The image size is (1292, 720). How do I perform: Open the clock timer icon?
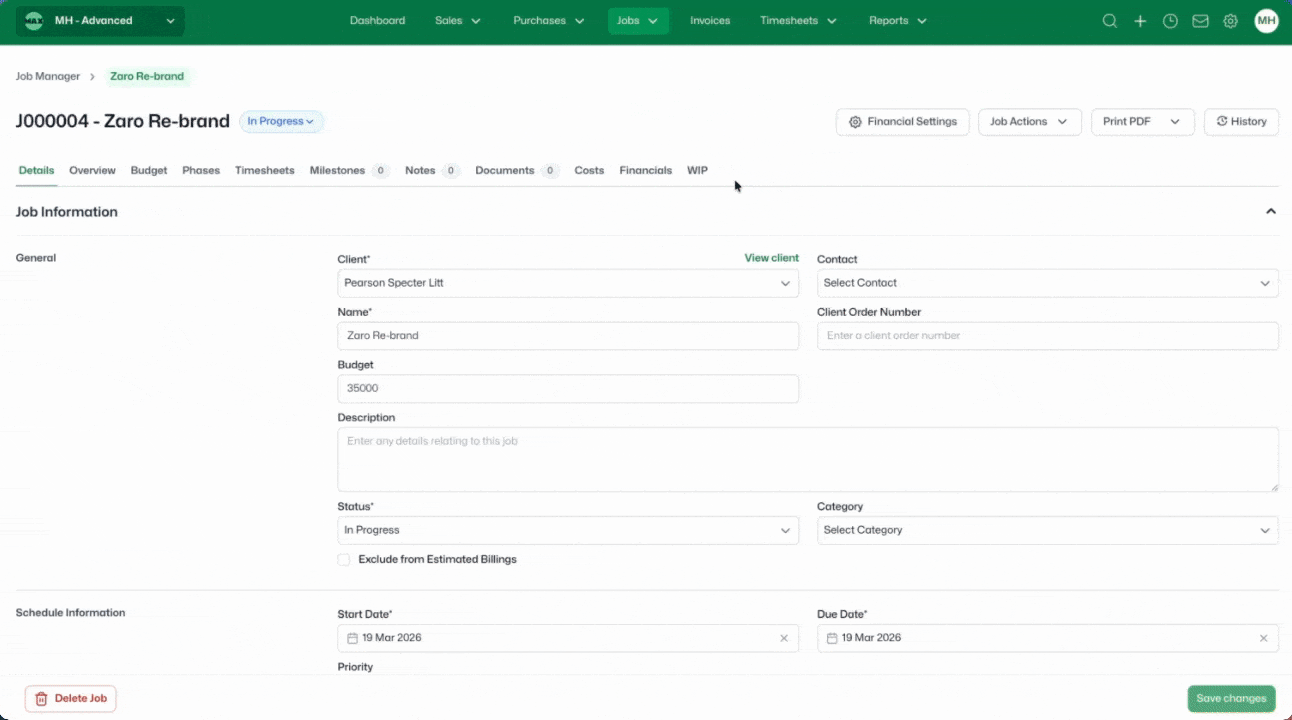coord(1170,21)
